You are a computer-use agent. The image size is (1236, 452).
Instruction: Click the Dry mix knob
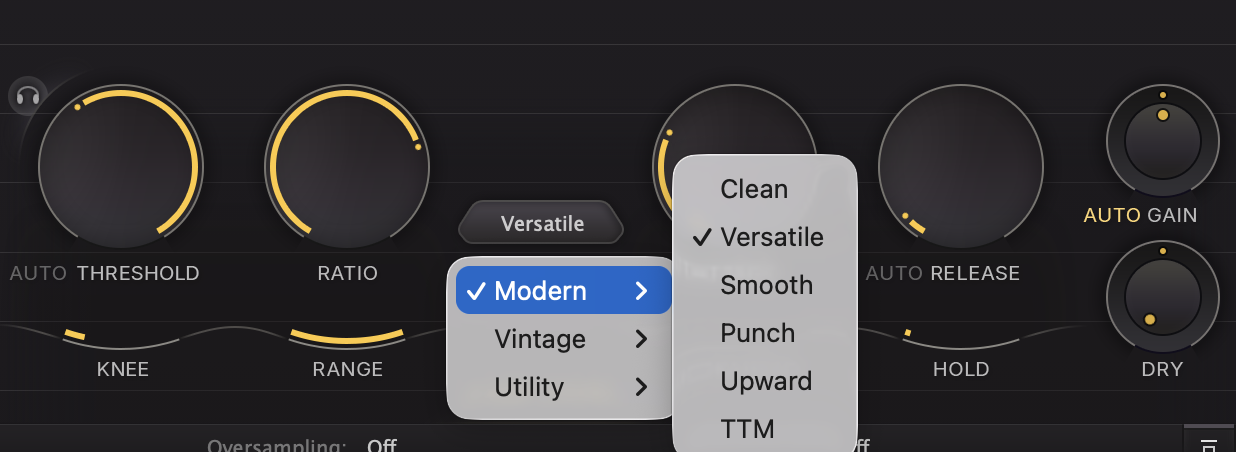(1162, 295)
